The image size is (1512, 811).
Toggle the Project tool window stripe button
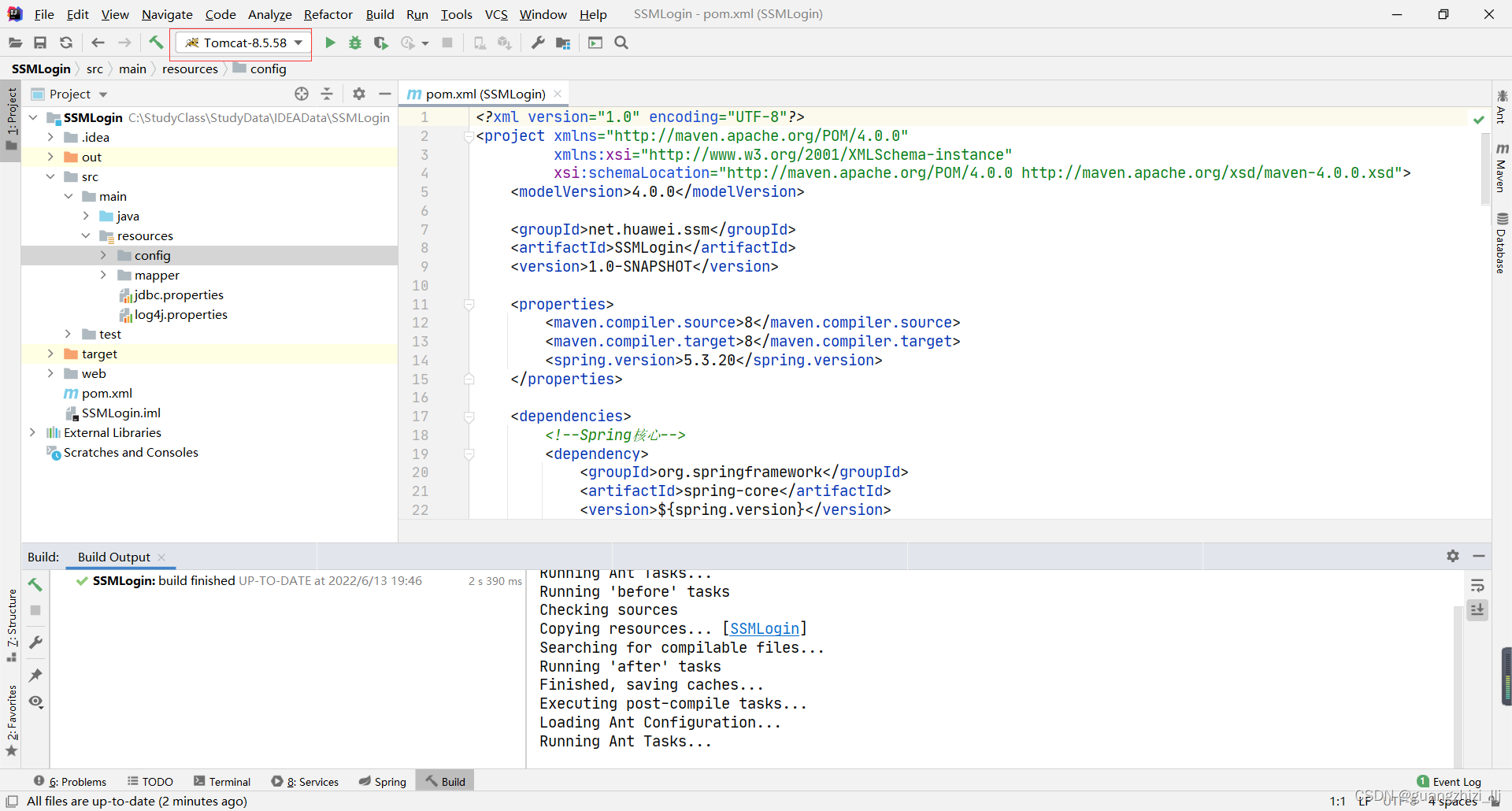(x=11, y=120)
